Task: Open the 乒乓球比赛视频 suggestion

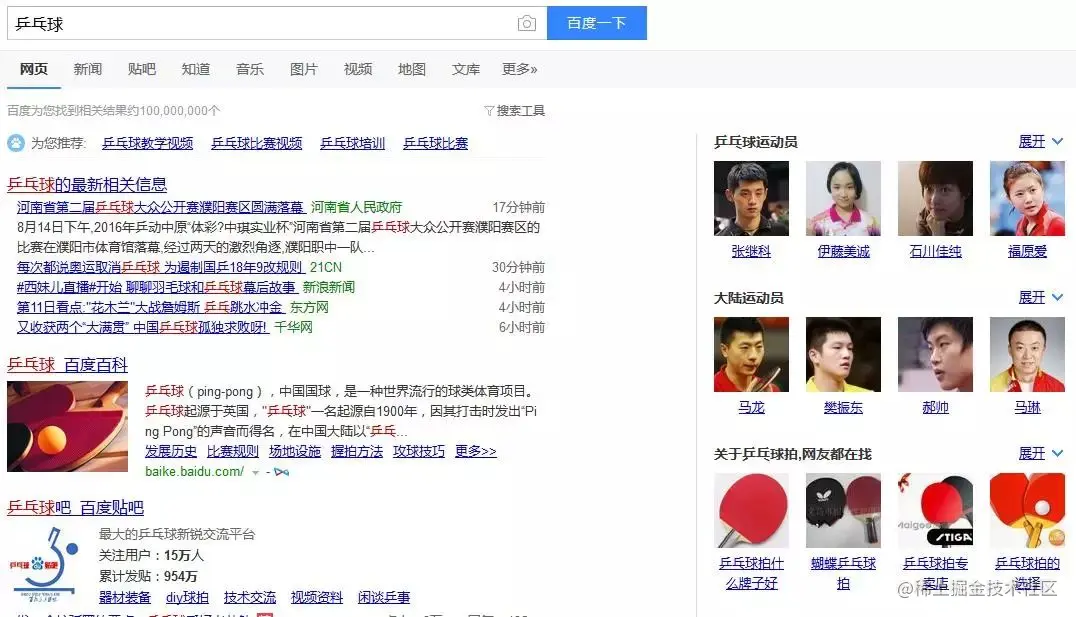Action: [x=257, y=143]
